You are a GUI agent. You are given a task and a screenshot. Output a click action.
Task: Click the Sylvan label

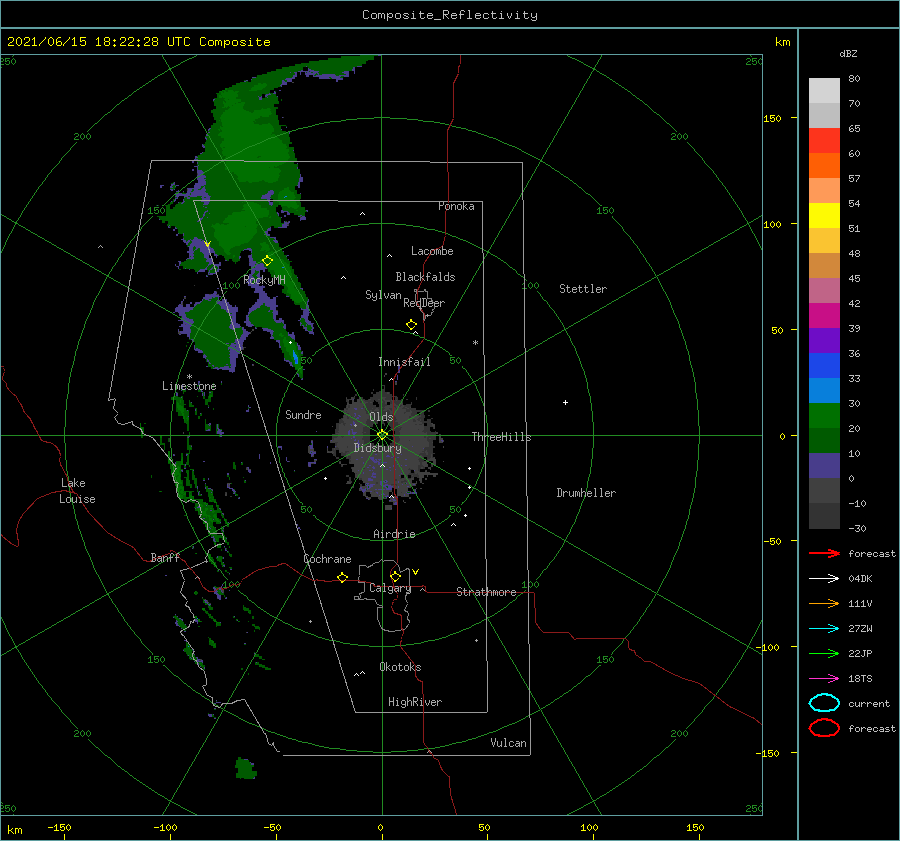(383, 295)
